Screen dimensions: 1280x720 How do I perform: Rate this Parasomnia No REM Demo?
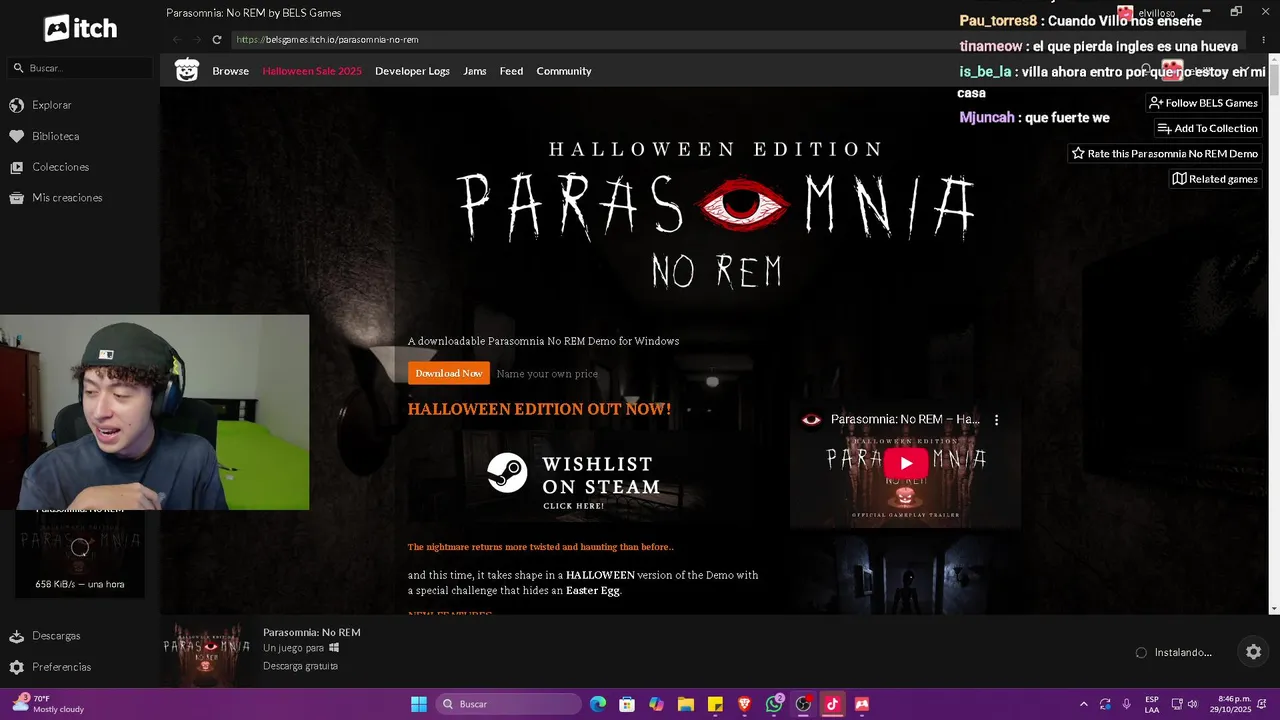(x=1164, y=154)
